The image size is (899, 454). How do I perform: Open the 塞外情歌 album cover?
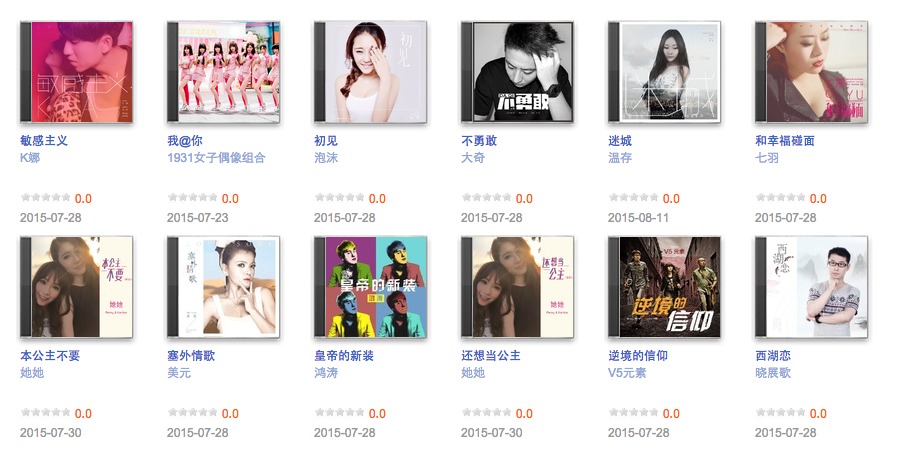tap(224, 287)
